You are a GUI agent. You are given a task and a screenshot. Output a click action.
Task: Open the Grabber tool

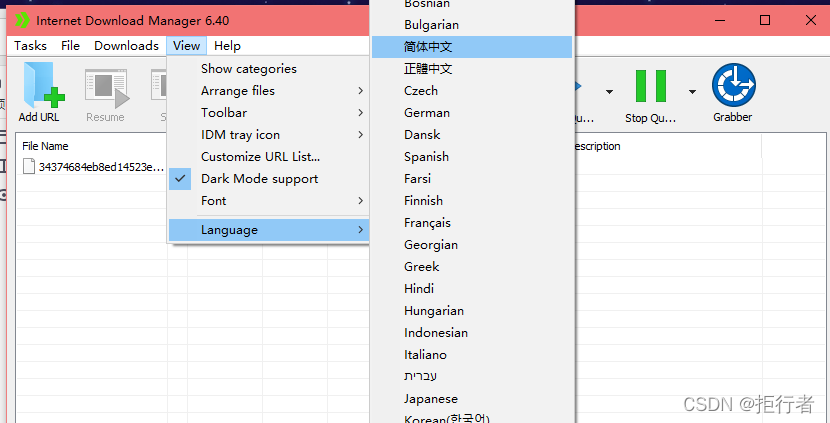point(733,93)
